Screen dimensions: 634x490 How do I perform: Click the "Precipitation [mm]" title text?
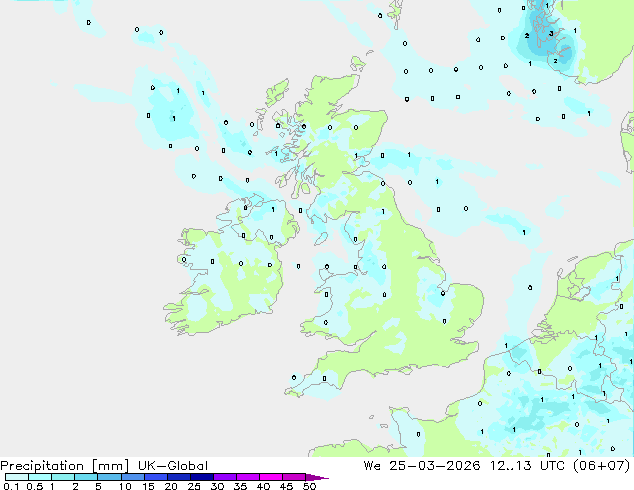point(64,466)
